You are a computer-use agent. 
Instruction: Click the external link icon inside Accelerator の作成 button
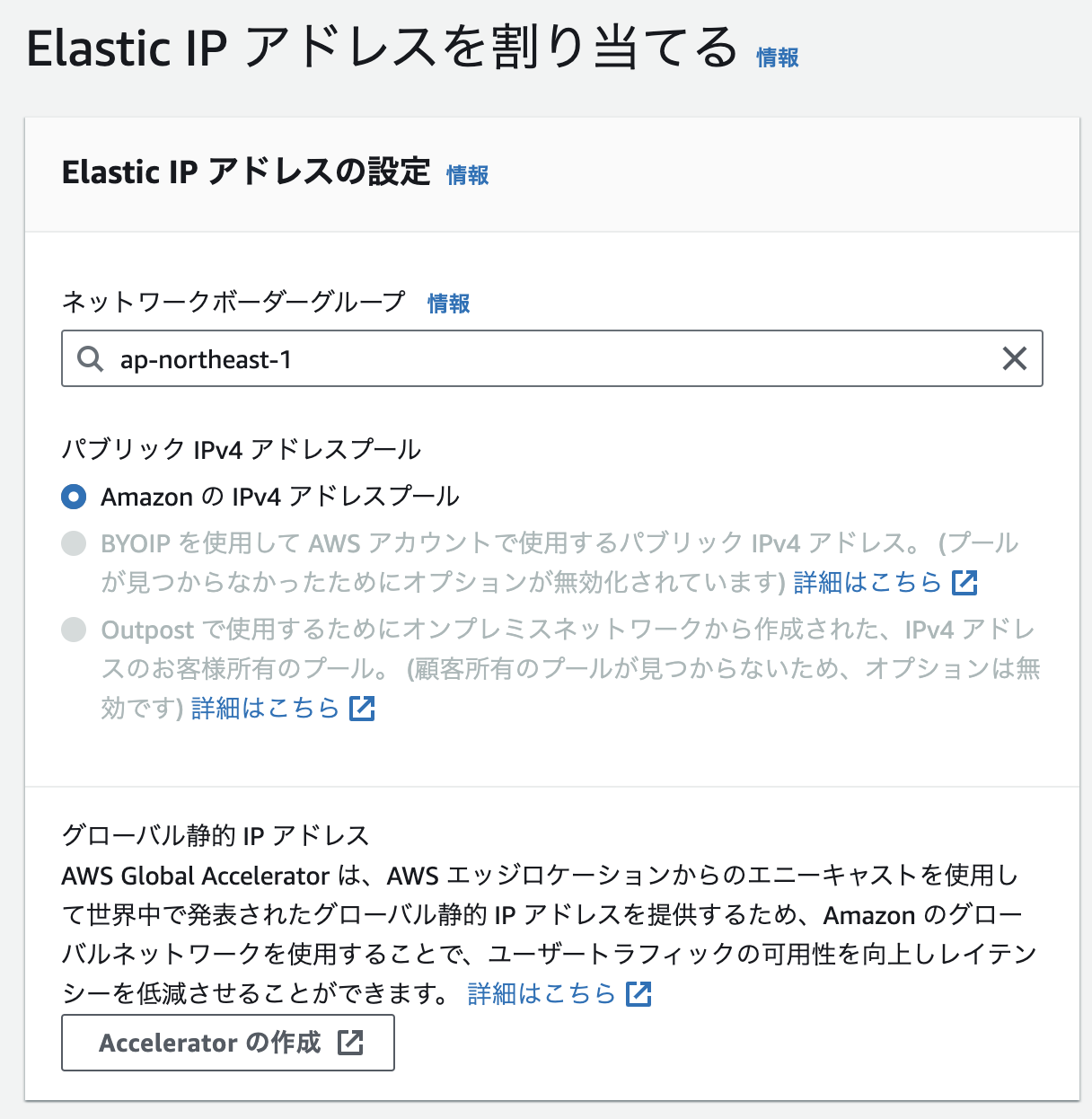click(351, 1043)
